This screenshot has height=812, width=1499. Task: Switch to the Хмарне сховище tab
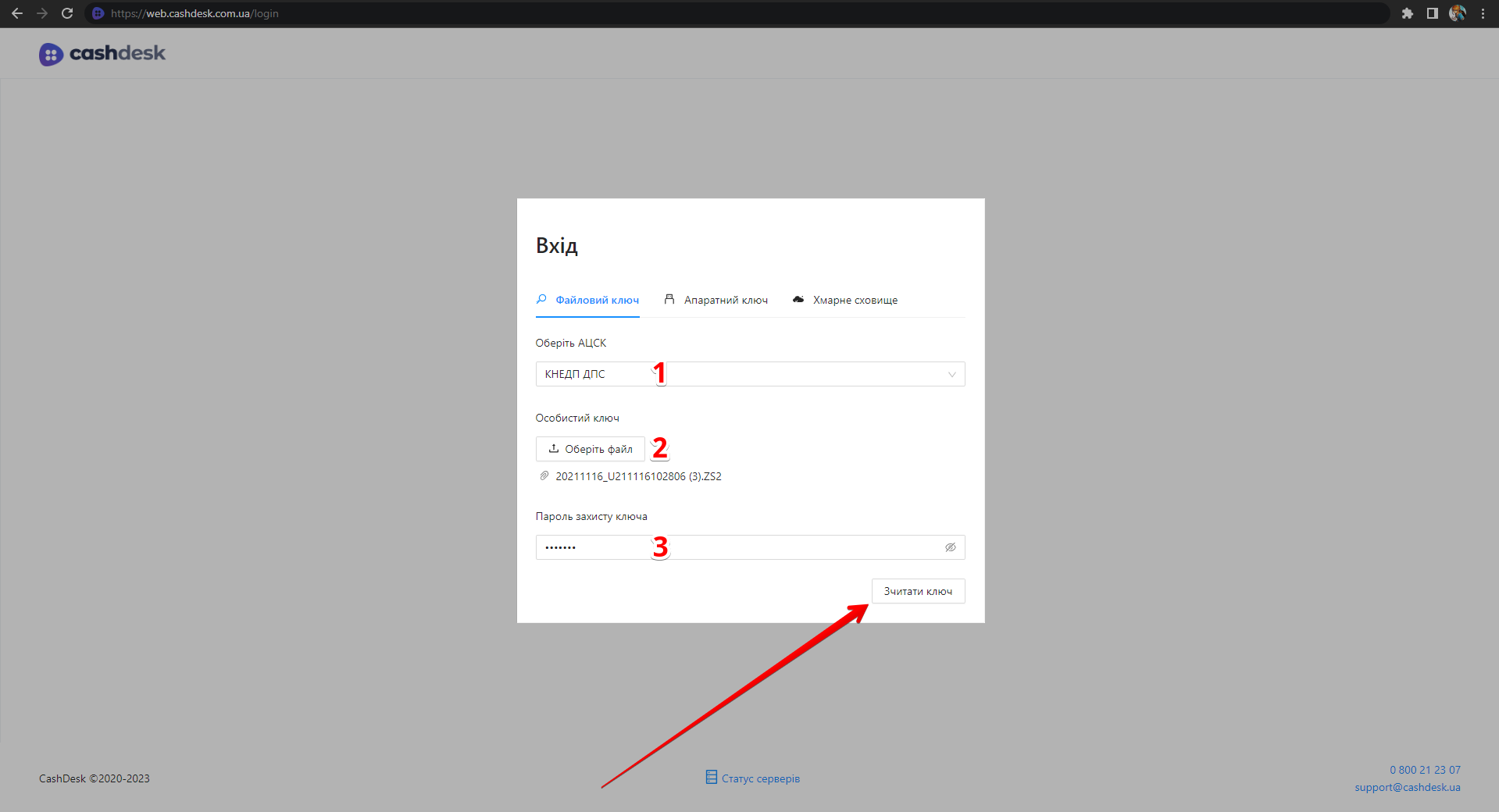[845, 301]
